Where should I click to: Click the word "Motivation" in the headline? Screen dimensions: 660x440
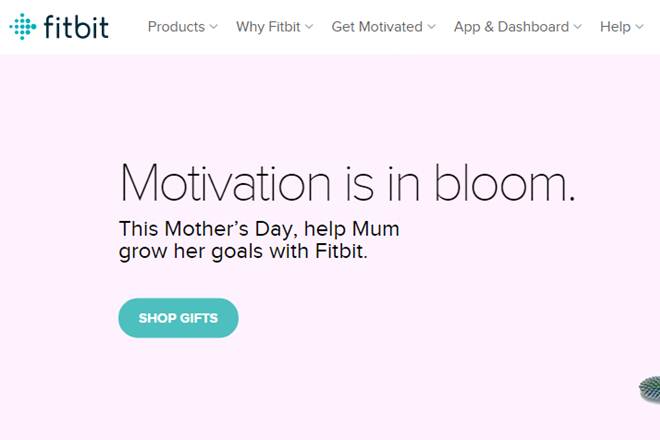click(x=225, y=183)
